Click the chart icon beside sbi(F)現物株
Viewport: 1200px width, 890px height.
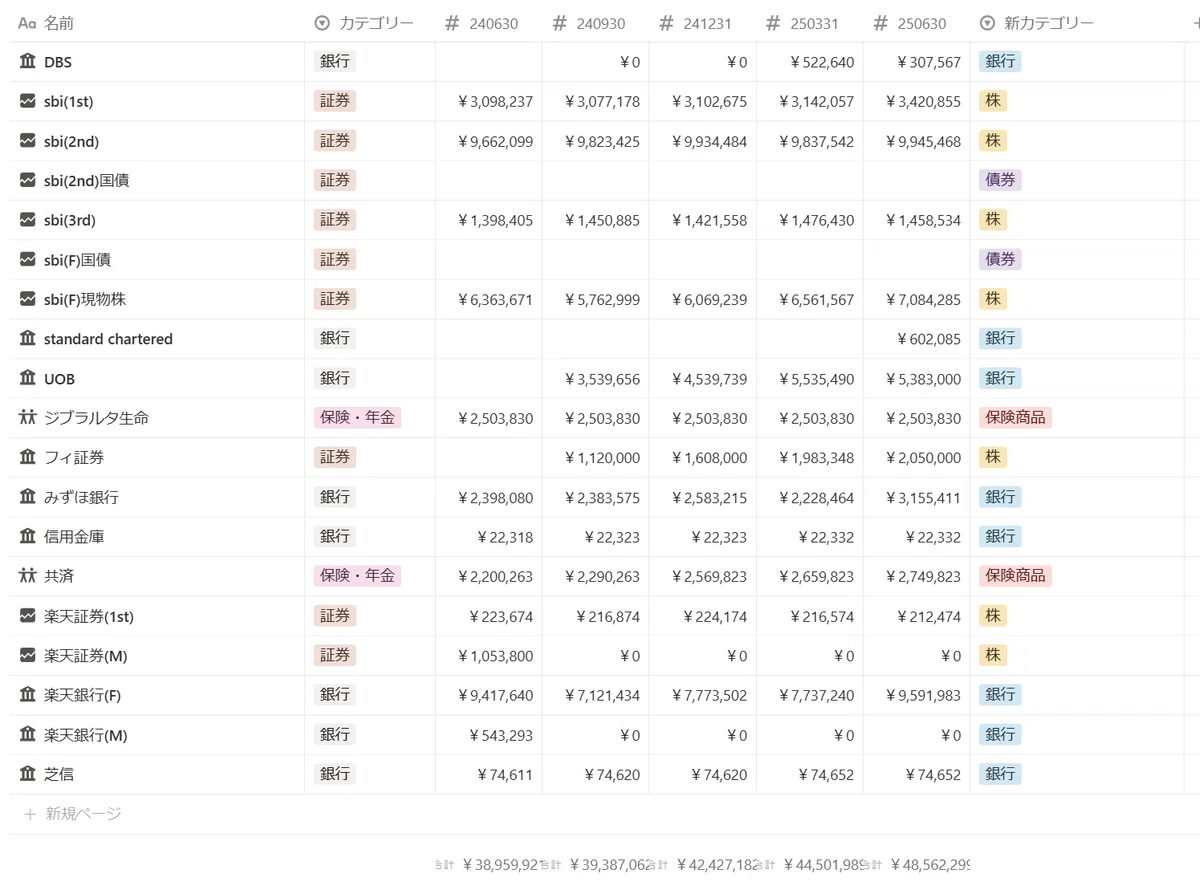pyautogui.click(x=27, y=299)
